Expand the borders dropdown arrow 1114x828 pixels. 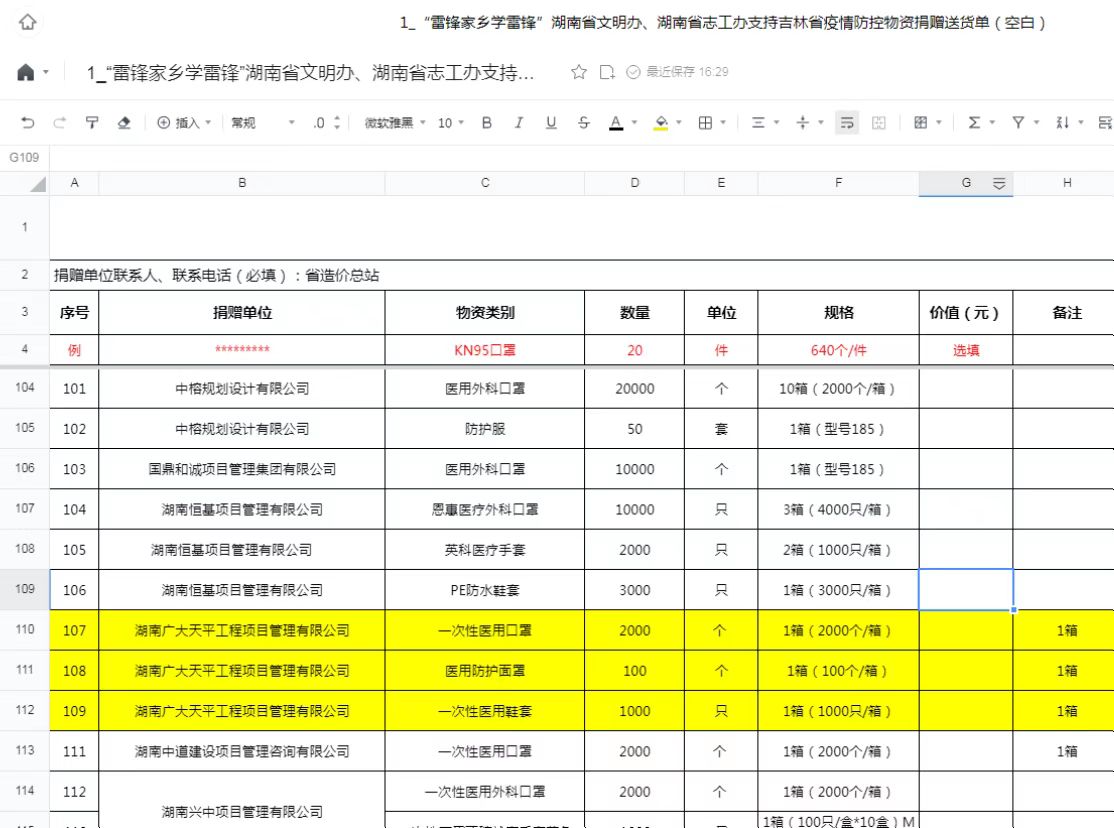coord(723,122)
